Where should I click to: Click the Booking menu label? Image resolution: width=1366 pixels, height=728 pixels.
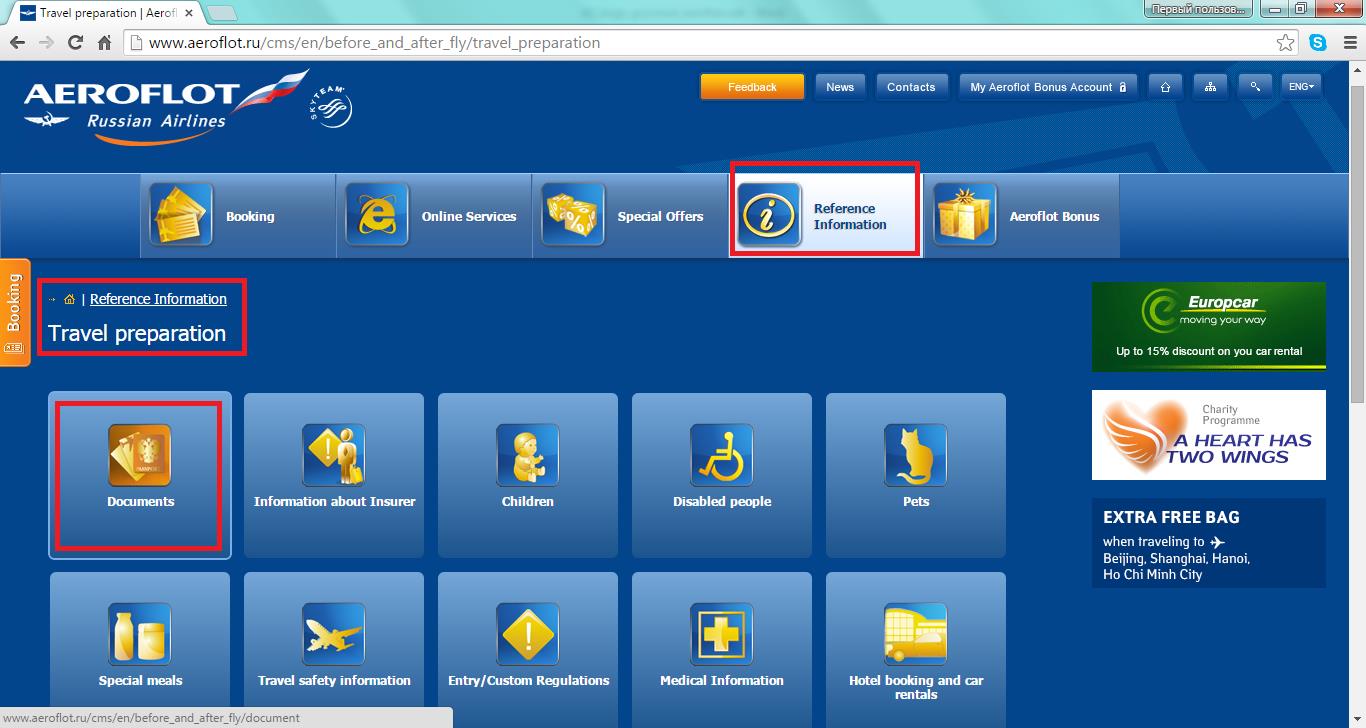coord(250,216)
